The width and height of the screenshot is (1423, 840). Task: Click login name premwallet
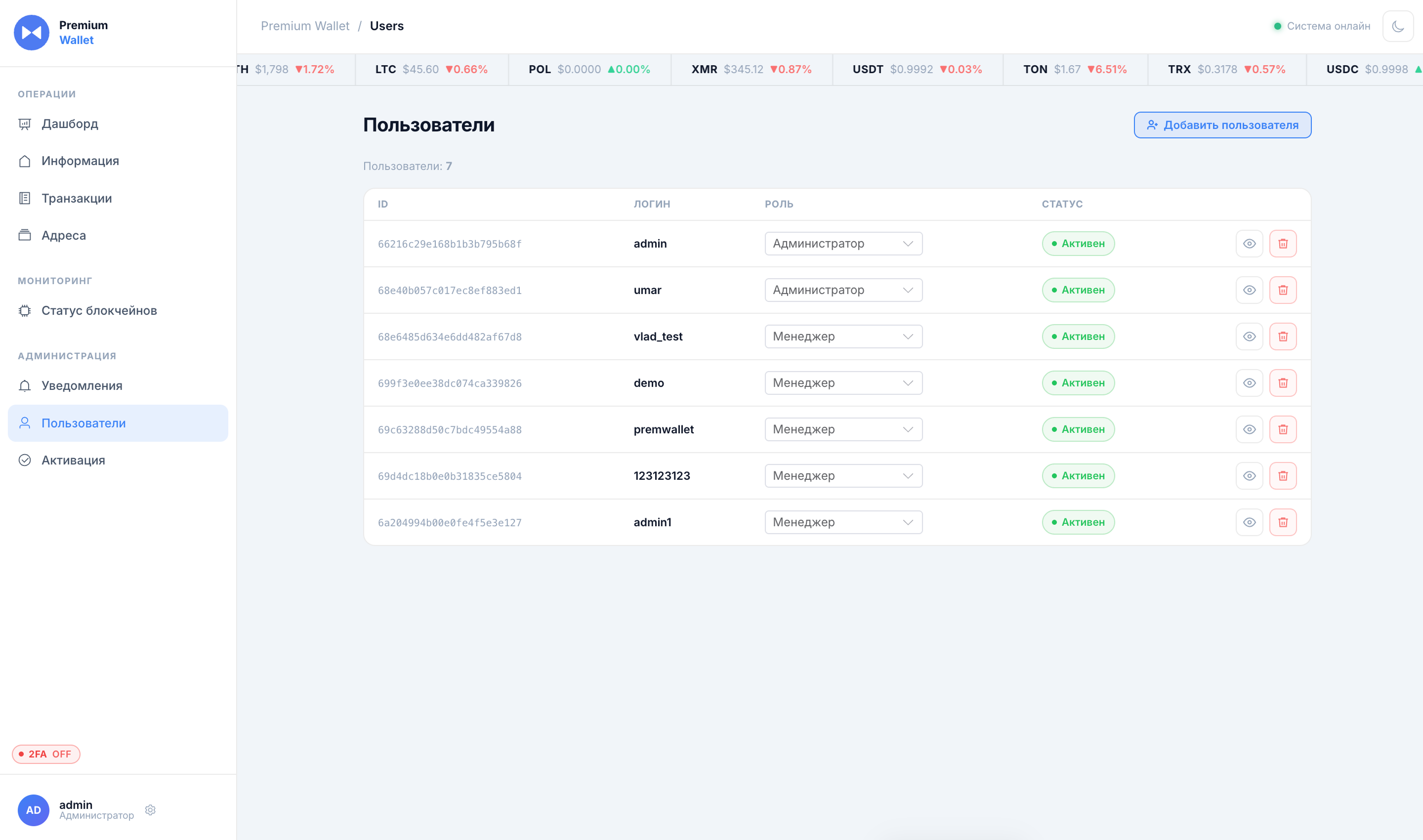click(x=664, y=429)
